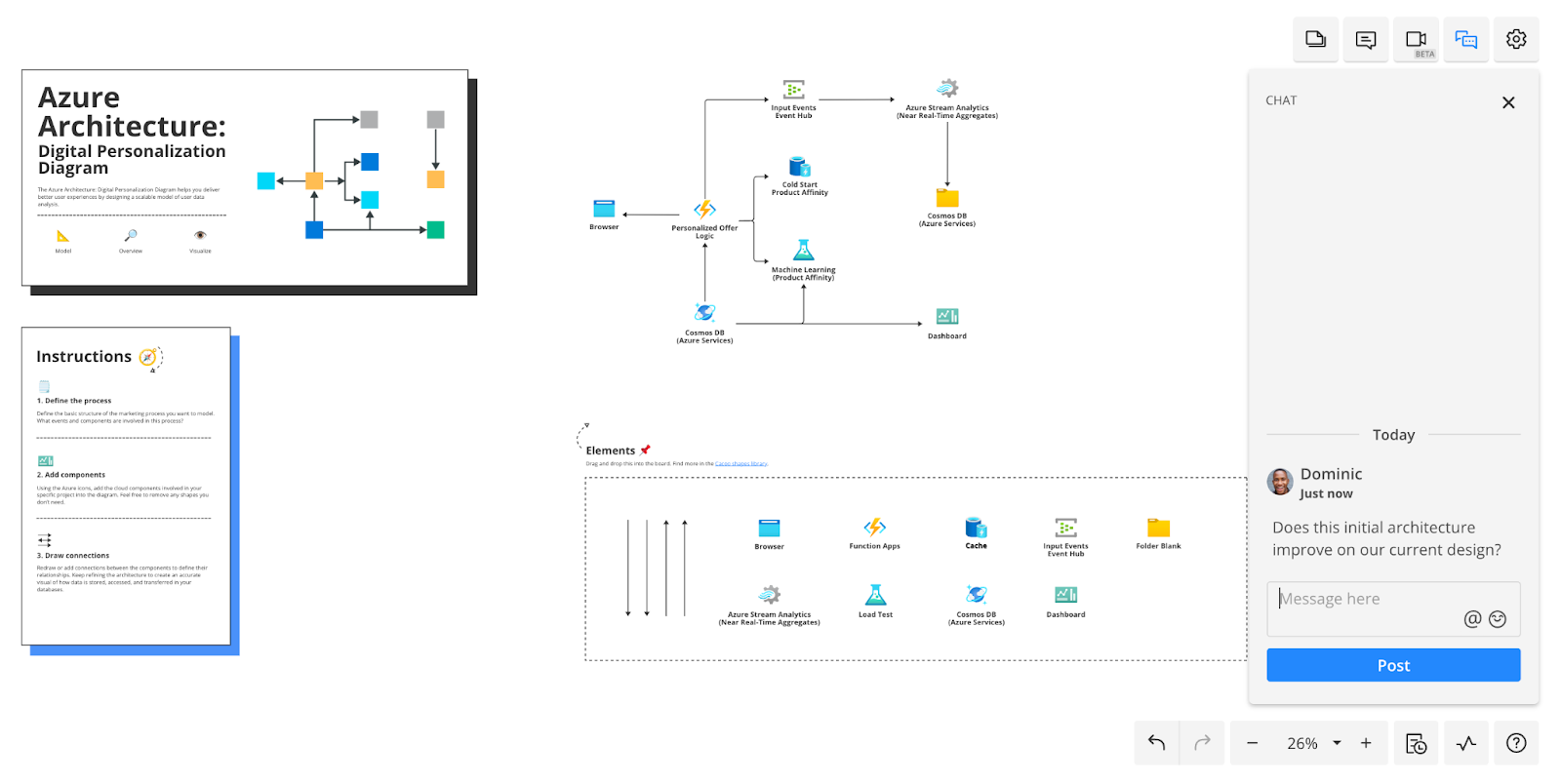The width and height of the screenshot is (1561, 784).
Task: Select the Dashboard icon in the diagram
Action: 947,316
